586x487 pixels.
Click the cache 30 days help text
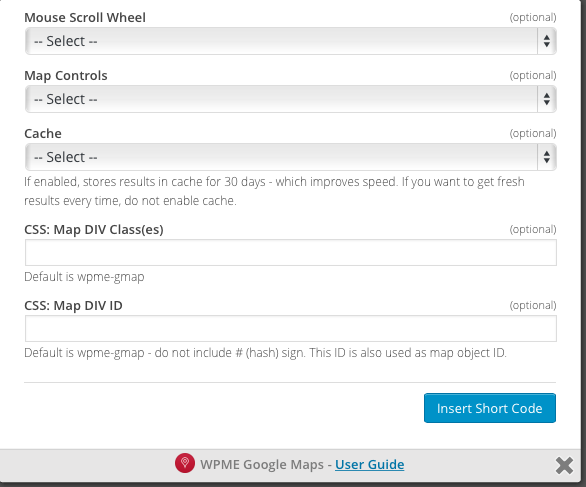(274, 191)
